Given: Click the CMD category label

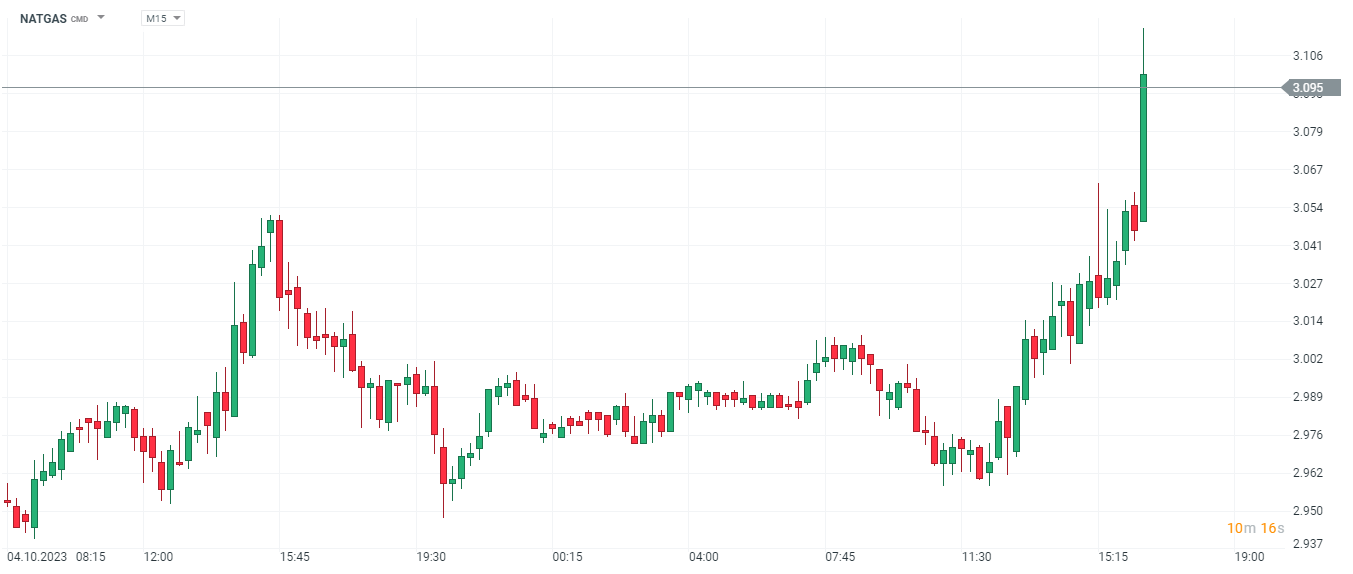Looking at the screenshot, I should [x=79, y=19].
